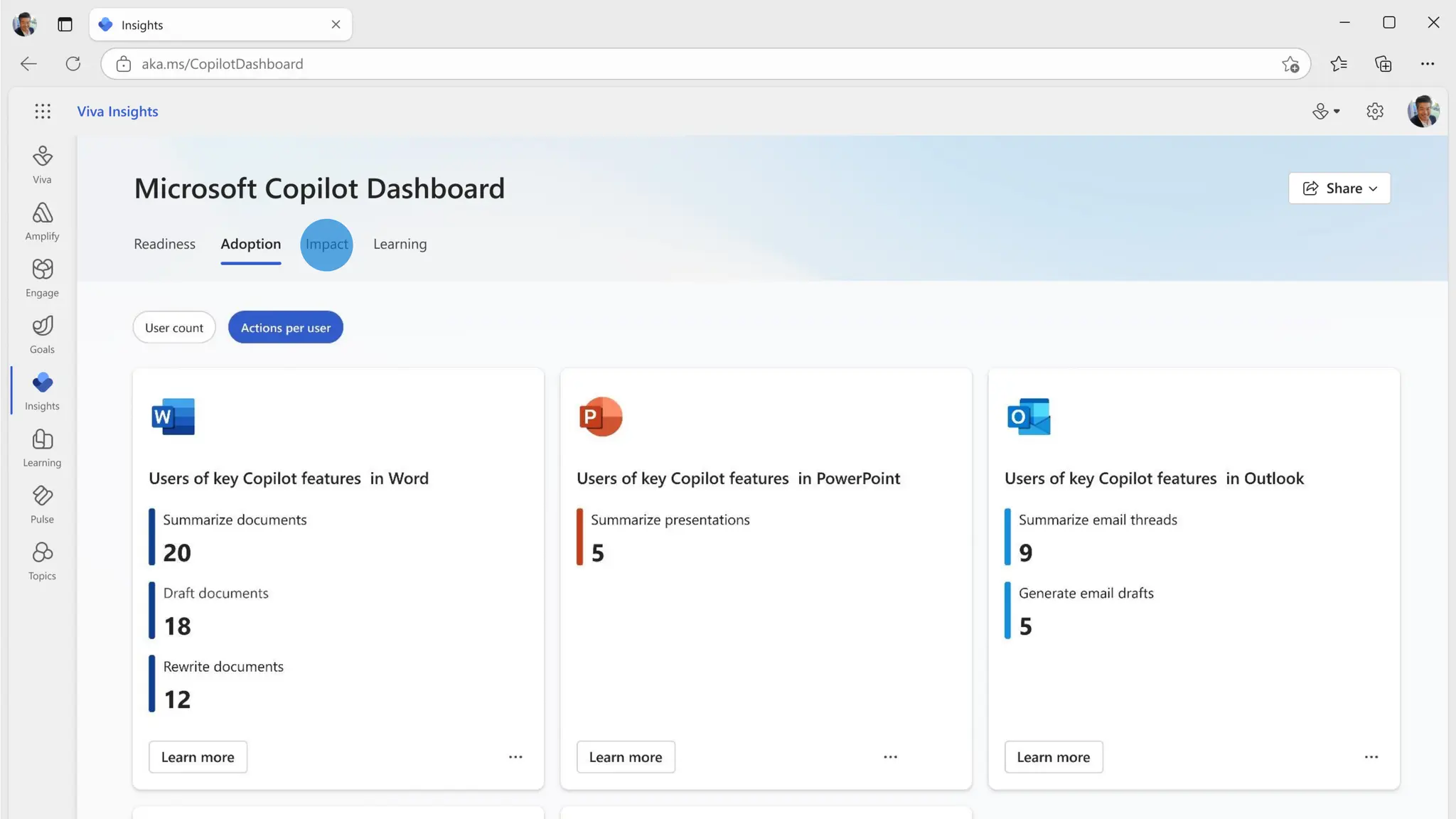Open Viva Amplify from sidebar
This screenshot has width=1456, height=819.
(42, 220)
